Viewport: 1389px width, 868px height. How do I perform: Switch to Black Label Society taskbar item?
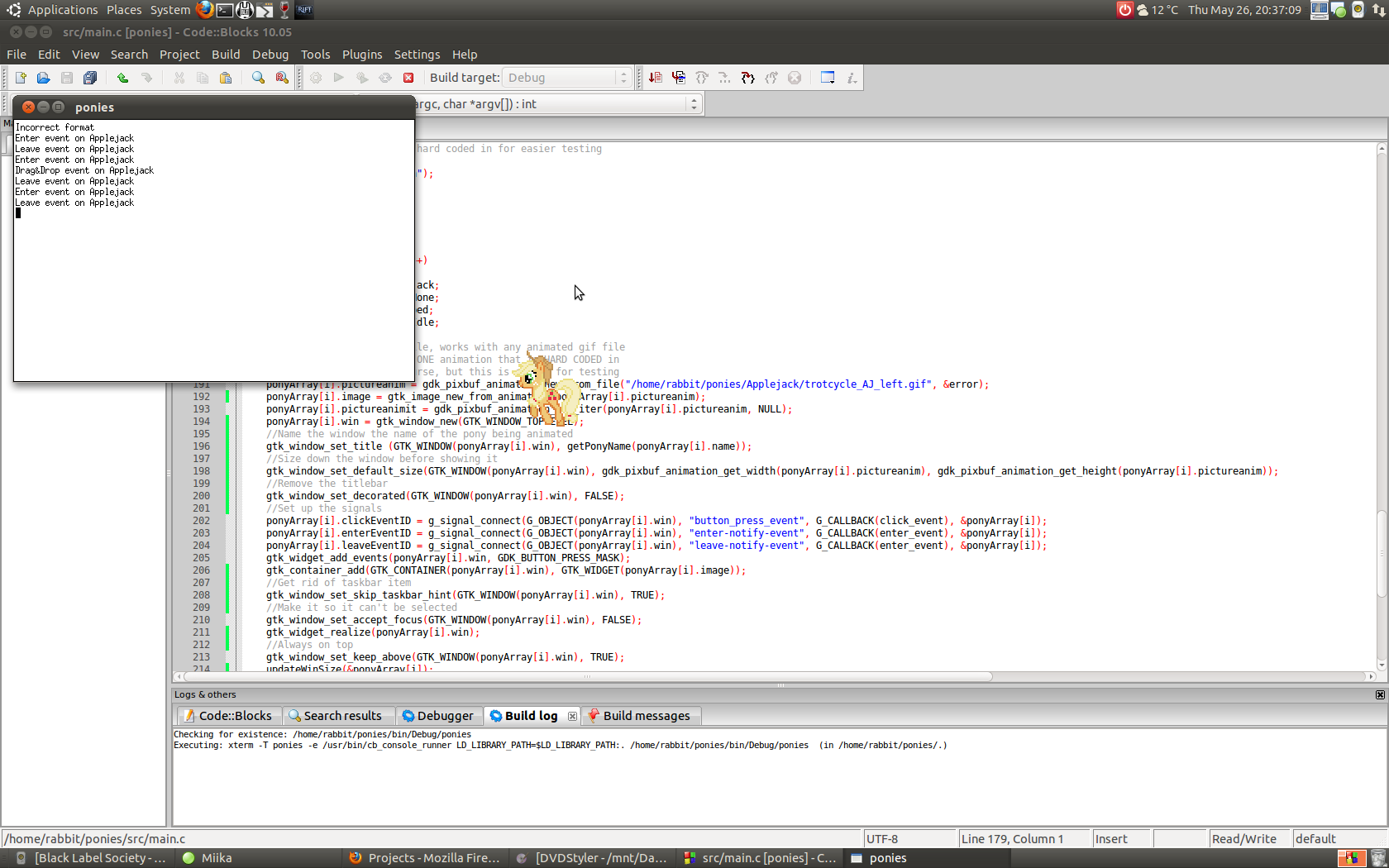(91, 858)
